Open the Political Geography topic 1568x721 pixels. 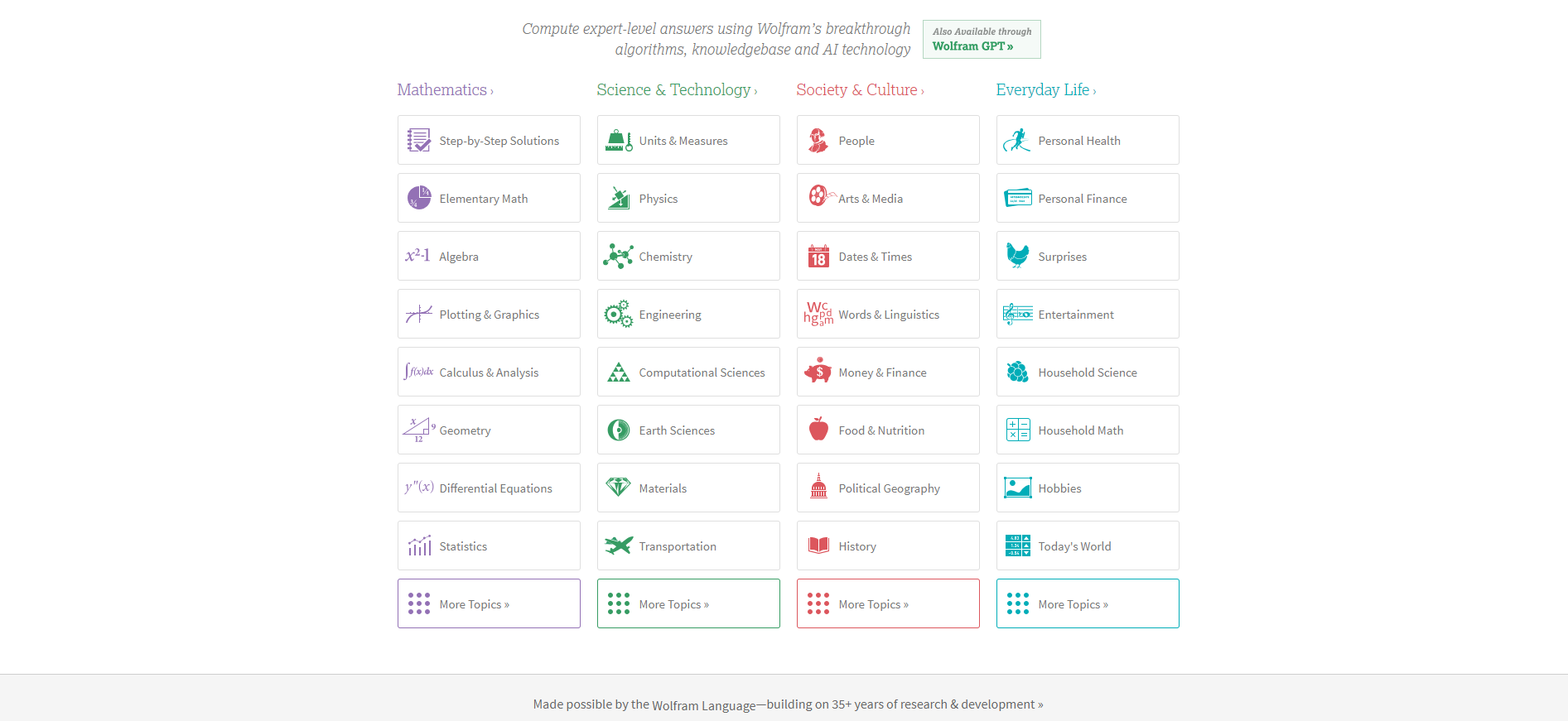coord(889,488)
